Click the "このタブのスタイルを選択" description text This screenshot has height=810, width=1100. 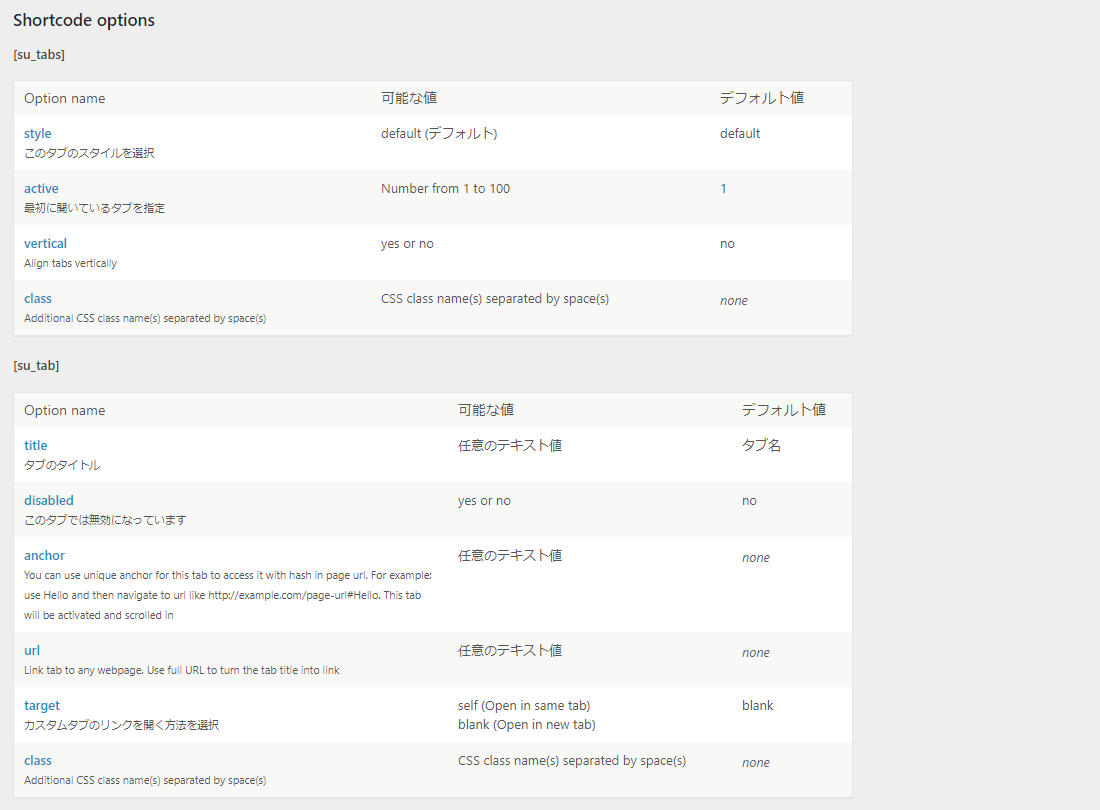tap(89, 153)
